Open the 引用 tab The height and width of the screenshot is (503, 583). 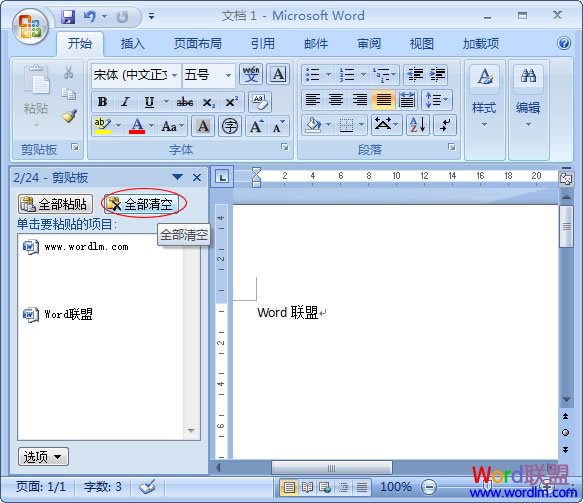tap(262, 44)
